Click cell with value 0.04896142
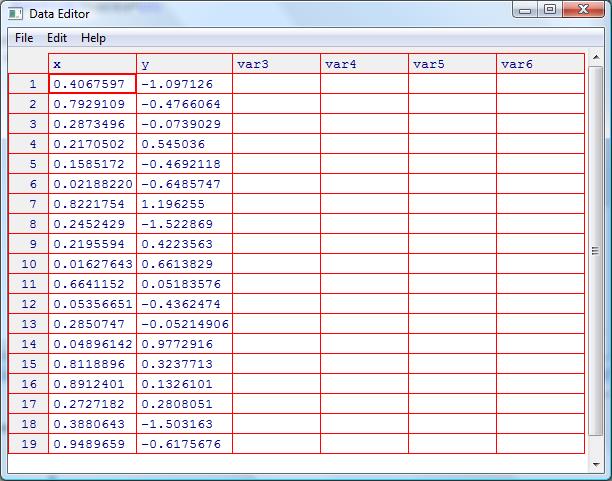Viewport: 612px width, 481px height. [93, 344]
